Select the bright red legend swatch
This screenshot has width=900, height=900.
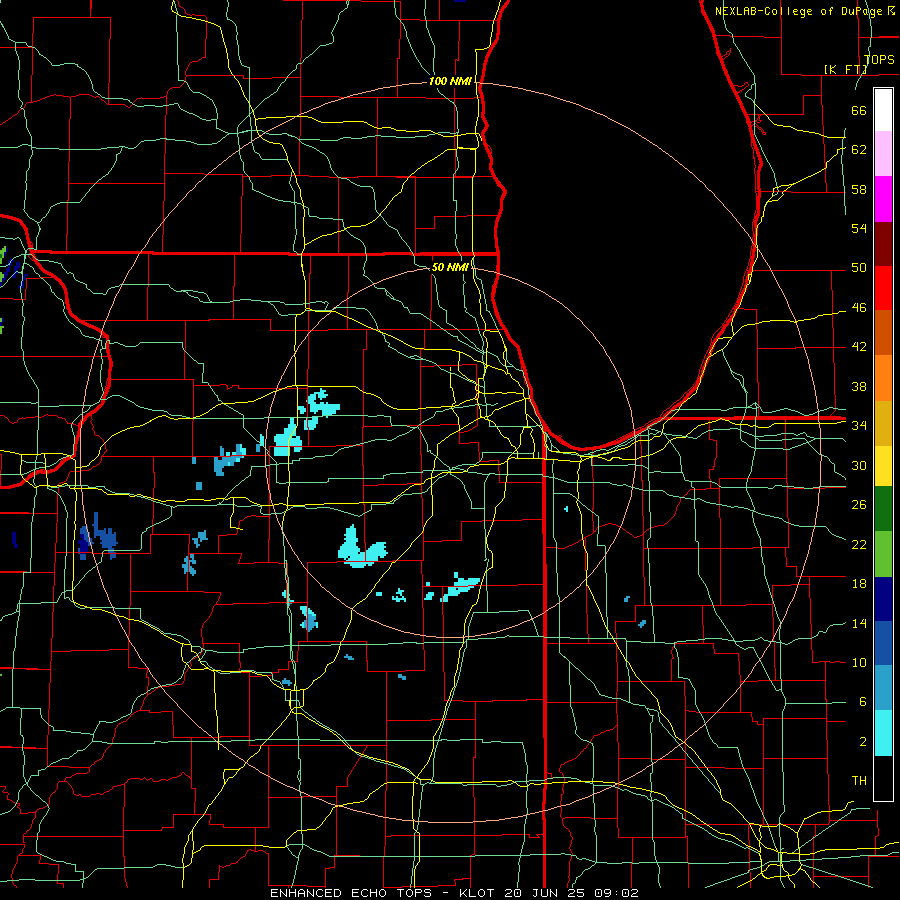883,288
